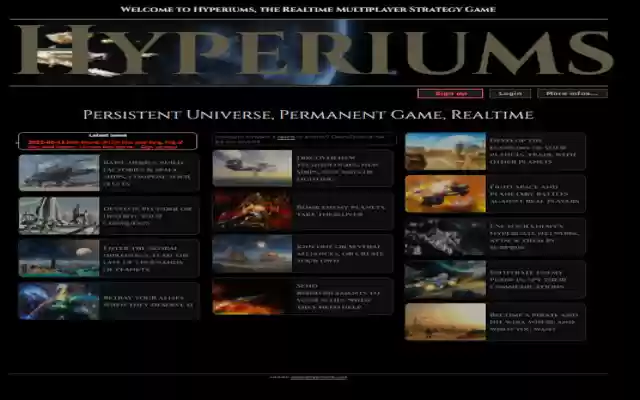Click the 'Enter the senate' card text
The height and width of the screenshot is (400, 640).
[x=146, y=259]
